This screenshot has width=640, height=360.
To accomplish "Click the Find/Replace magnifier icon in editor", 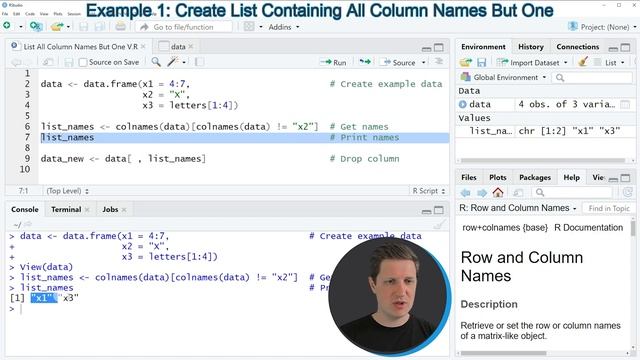I will [x=156, y=62].
